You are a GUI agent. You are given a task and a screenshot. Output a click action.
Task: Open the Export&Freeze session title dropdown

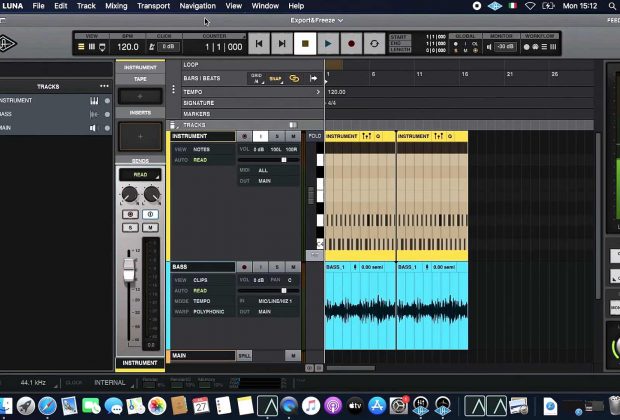(317, 20)
